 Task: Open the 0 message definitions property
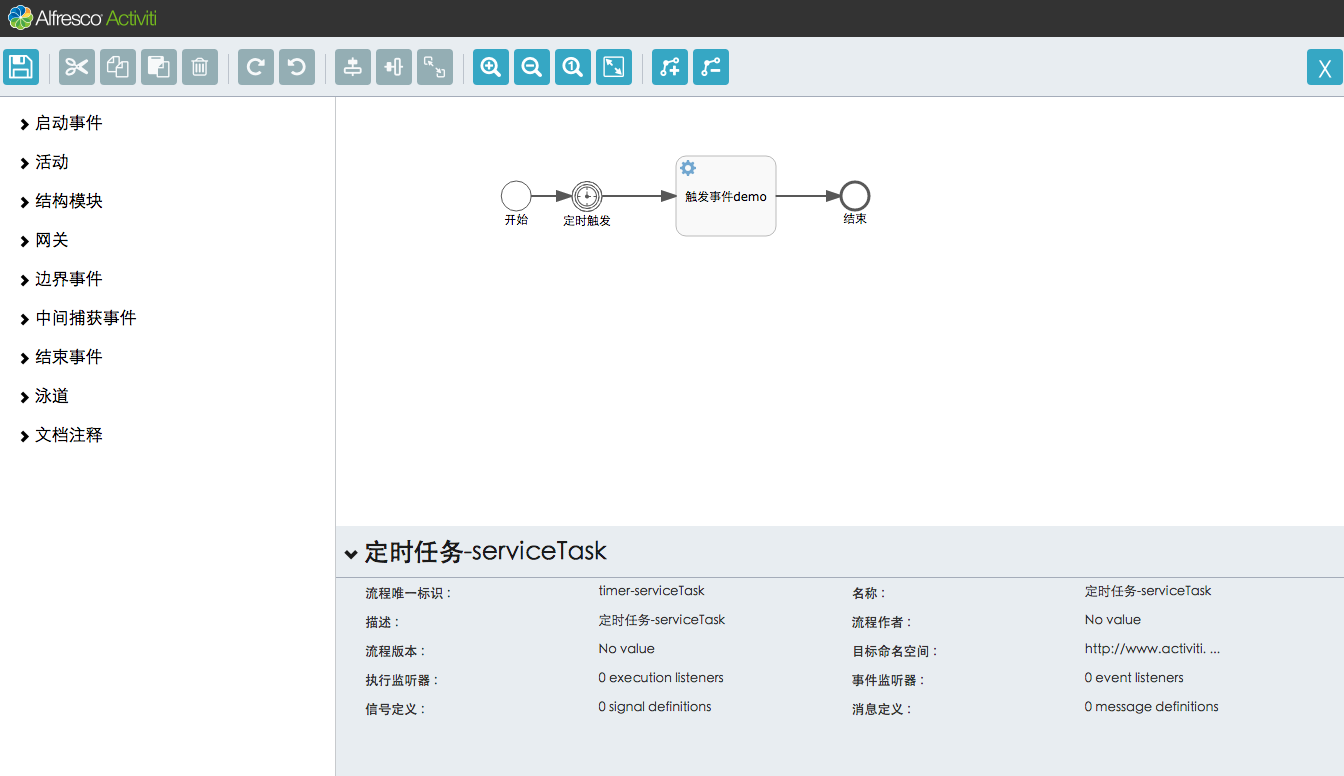1151,707
